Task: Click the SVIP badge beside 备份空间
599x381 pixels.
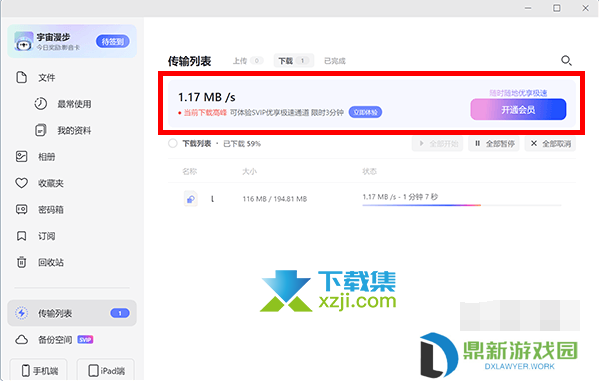Action: [x=85, y=340]
